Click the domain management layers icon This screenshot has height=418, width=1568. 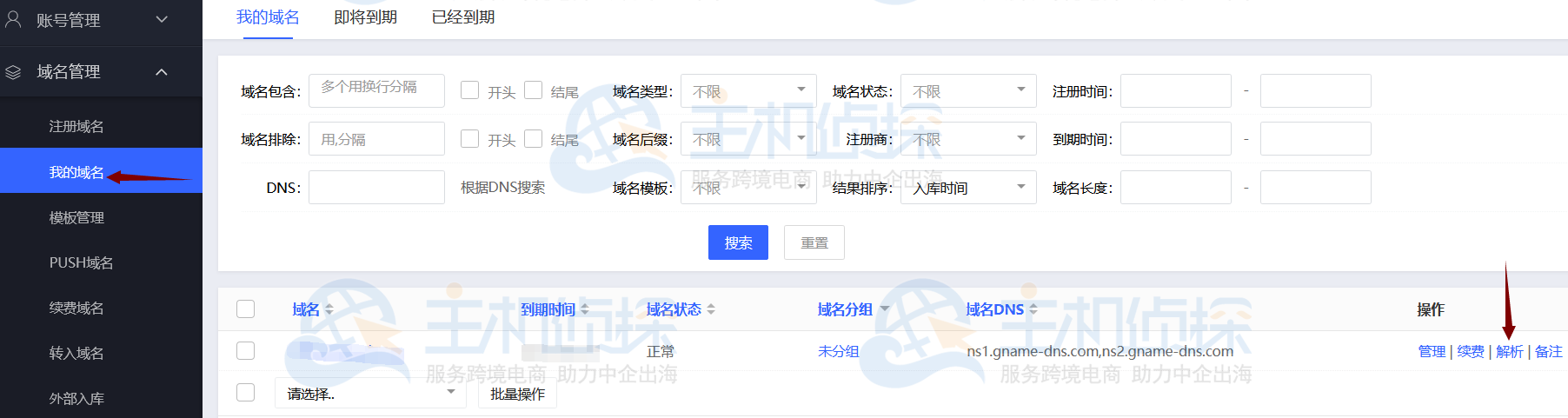[13, 72]
